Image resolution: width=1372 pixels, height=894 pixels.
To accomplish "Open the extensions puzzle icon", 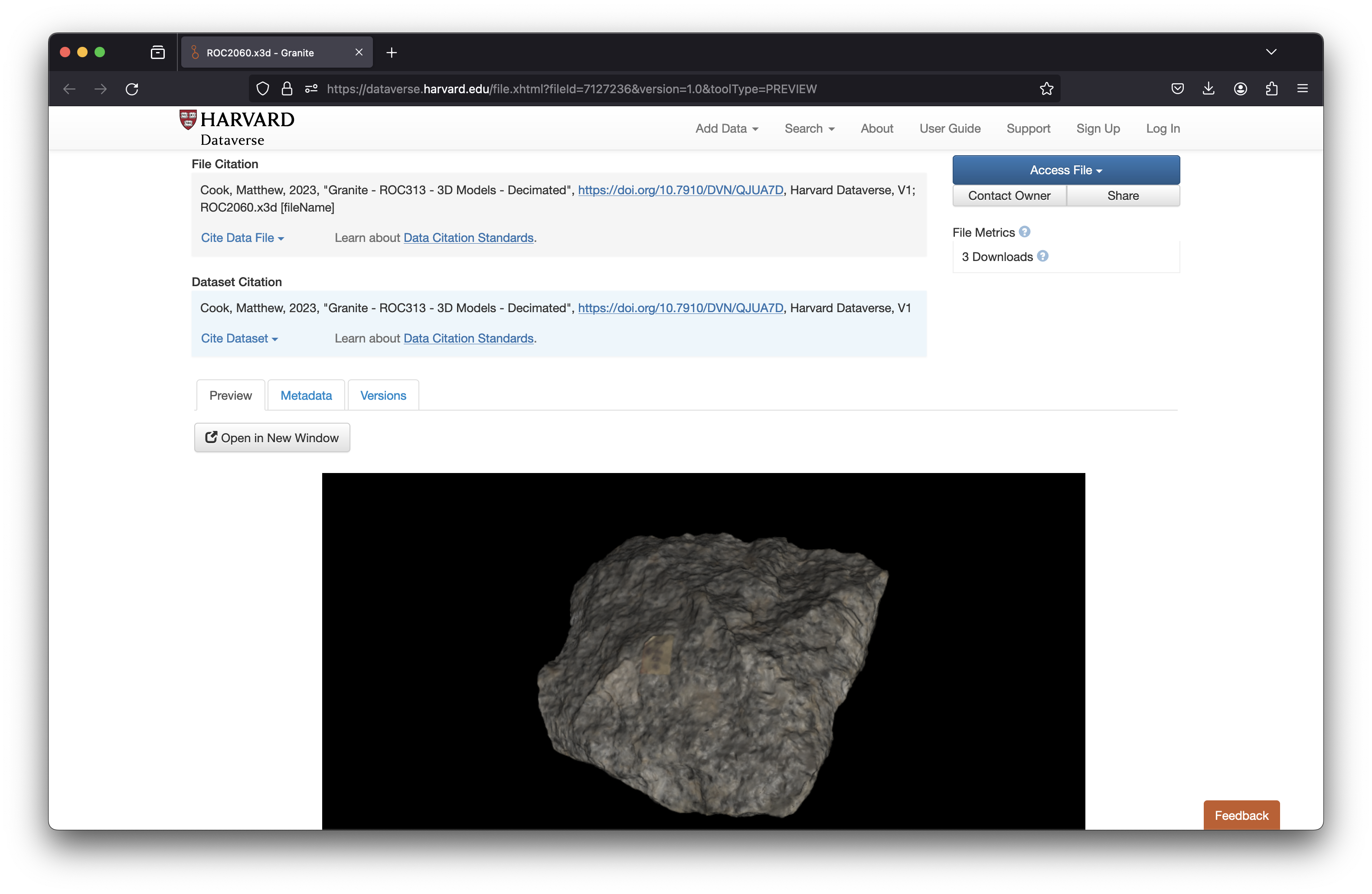I will 1271,89.
